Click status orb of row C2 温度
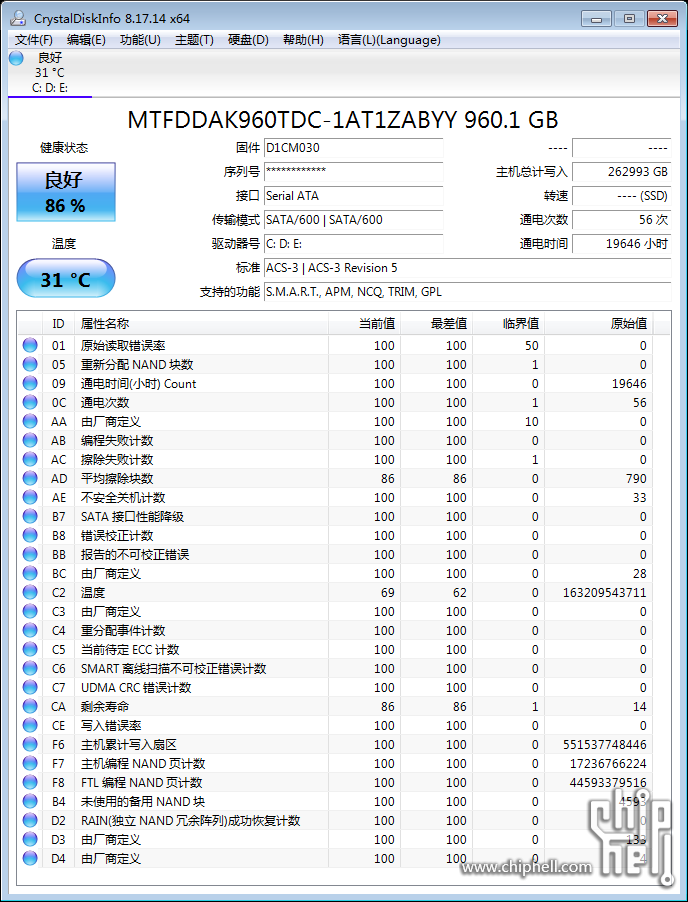 (x=30, y=593)
